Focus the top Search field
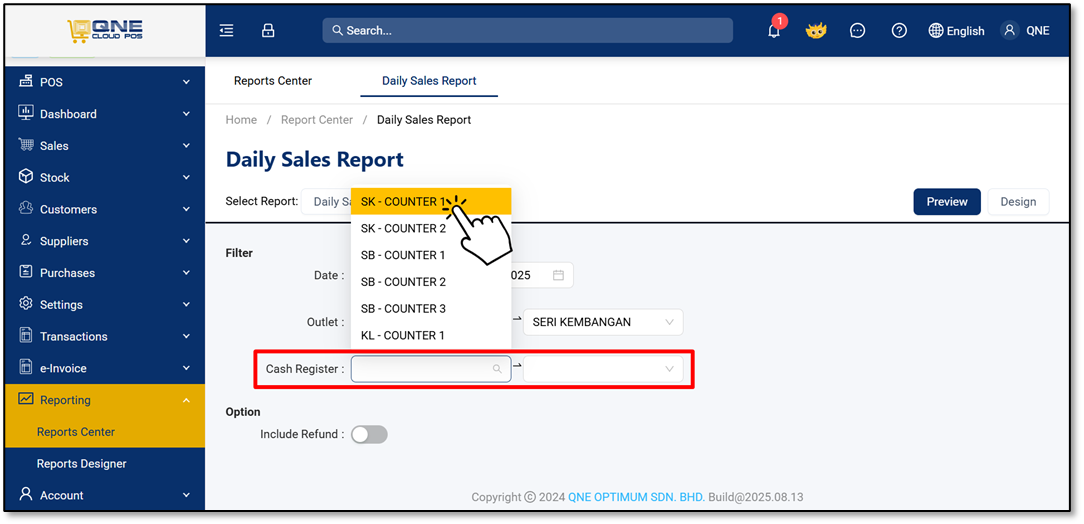1084x524 pixels. pos(527,30)
